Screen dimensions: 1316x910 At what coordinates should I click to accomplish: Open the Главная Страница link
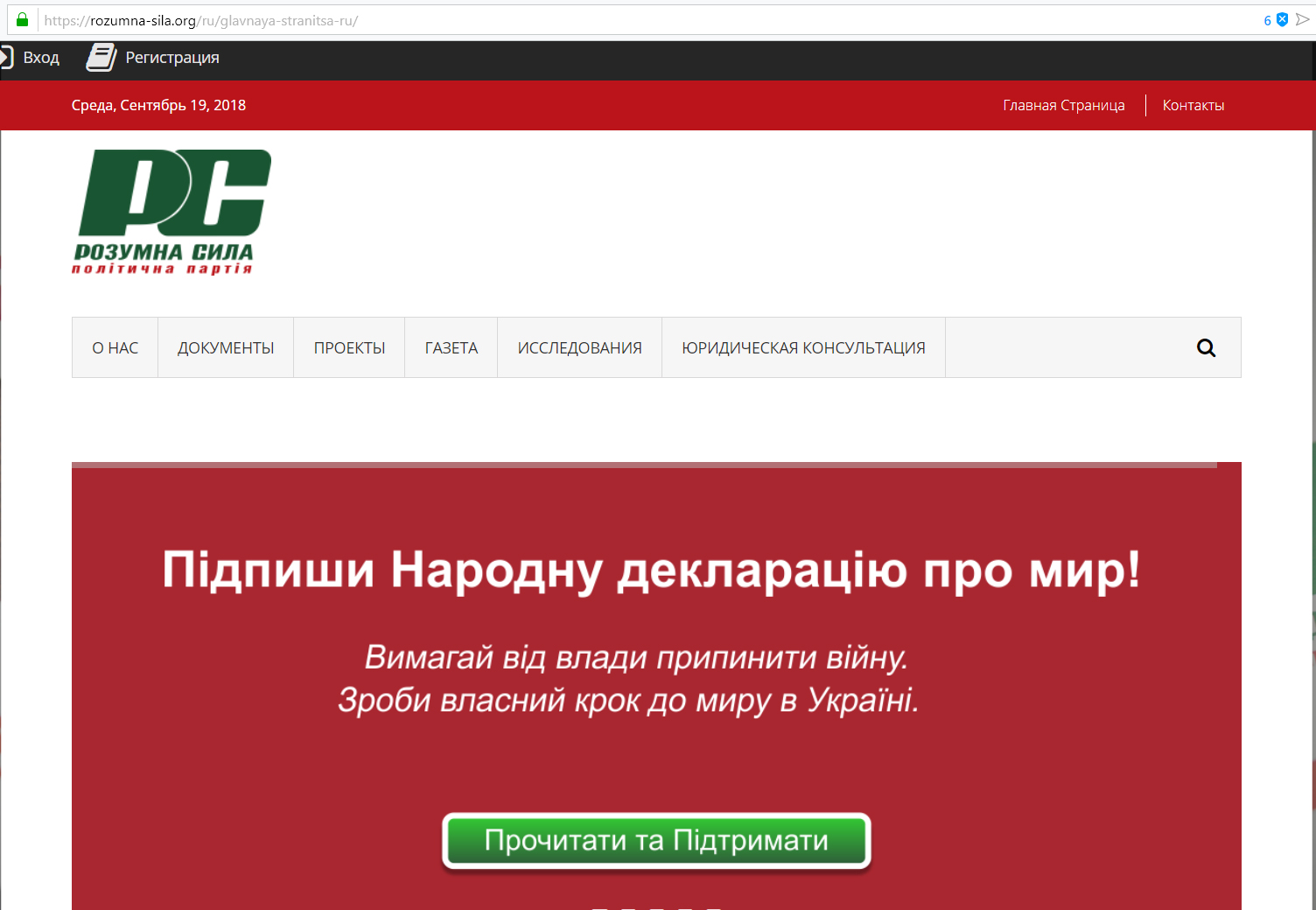(1063, 105)
